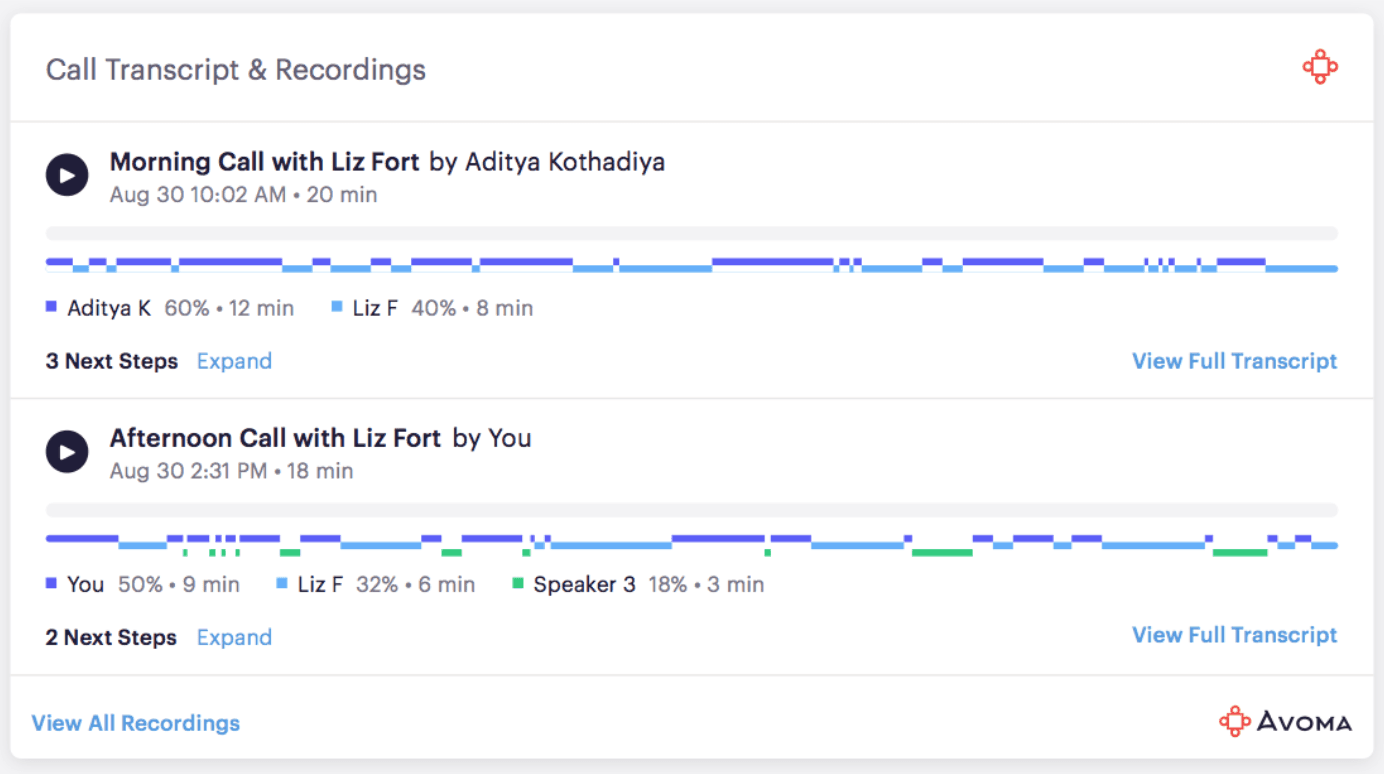This screenshot has height=774, width=1384.
Task: Seek within the Afternoon Call grey progress bar
Action: pyautogui.click(x=692, y=509)
